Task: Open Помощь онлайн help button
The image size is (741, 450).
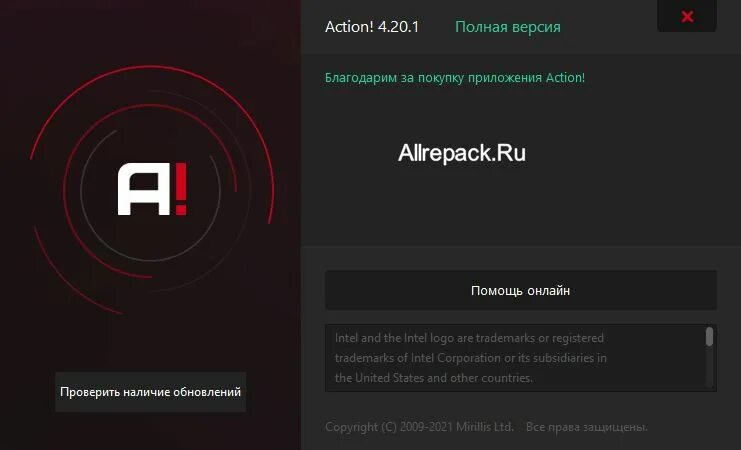Action: 521,290
